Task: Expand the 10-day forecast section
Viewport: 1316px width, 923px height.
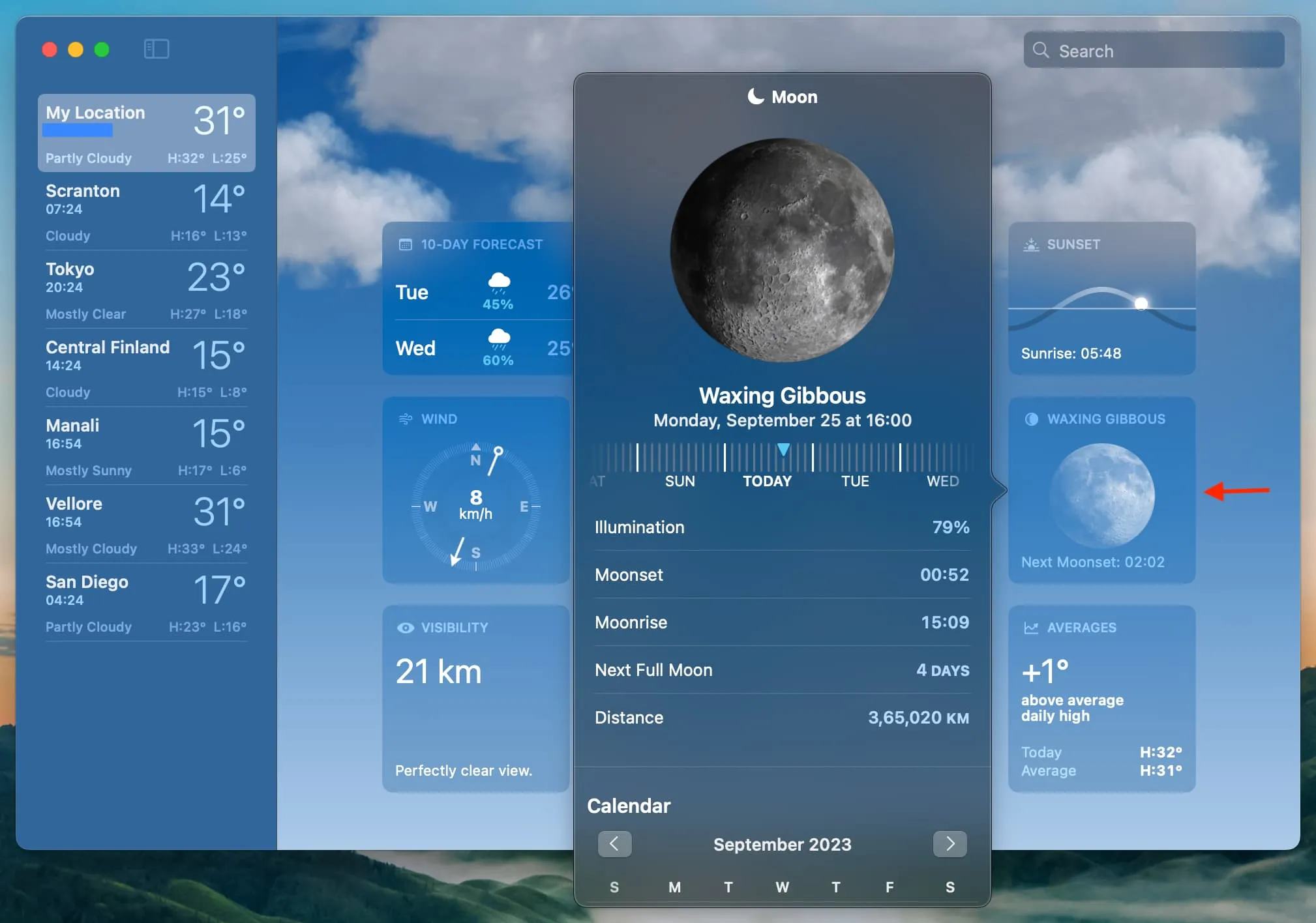Action: pos(484,243)
